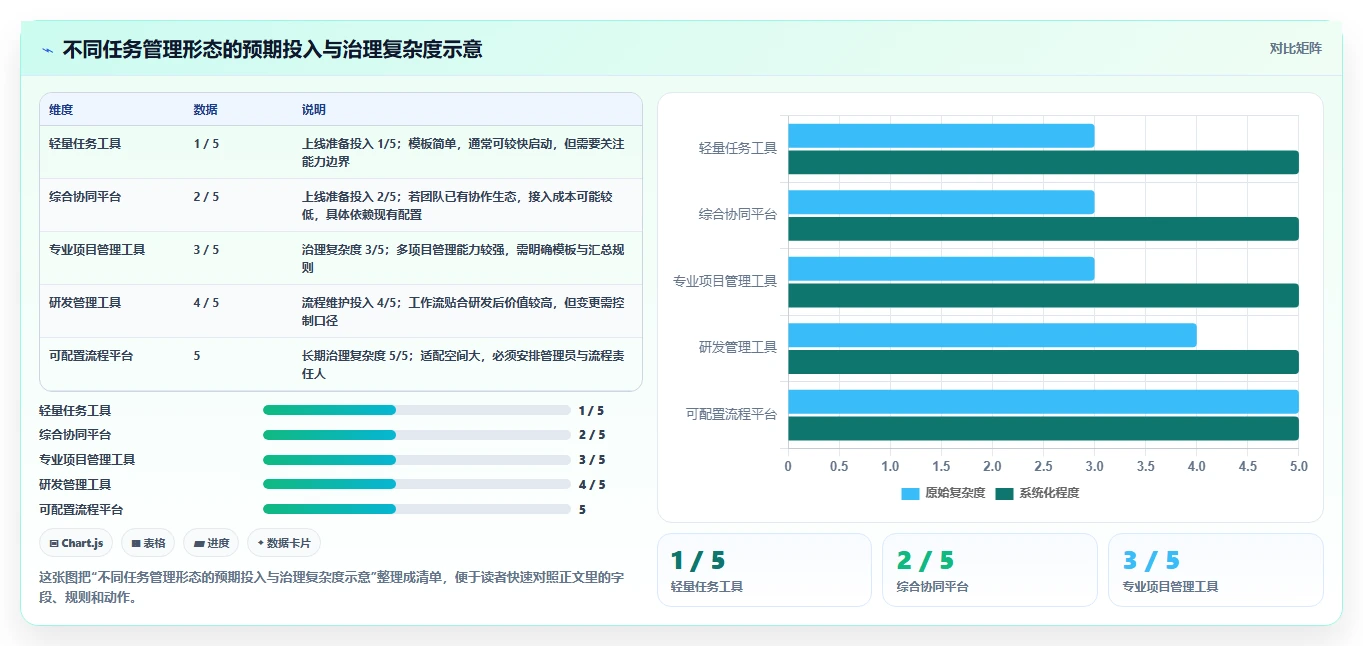The width and height of the screenshot is (1363, 646).
Task: Click the table description starting 上线准备投入 1/5
Action: click(463, 153)
